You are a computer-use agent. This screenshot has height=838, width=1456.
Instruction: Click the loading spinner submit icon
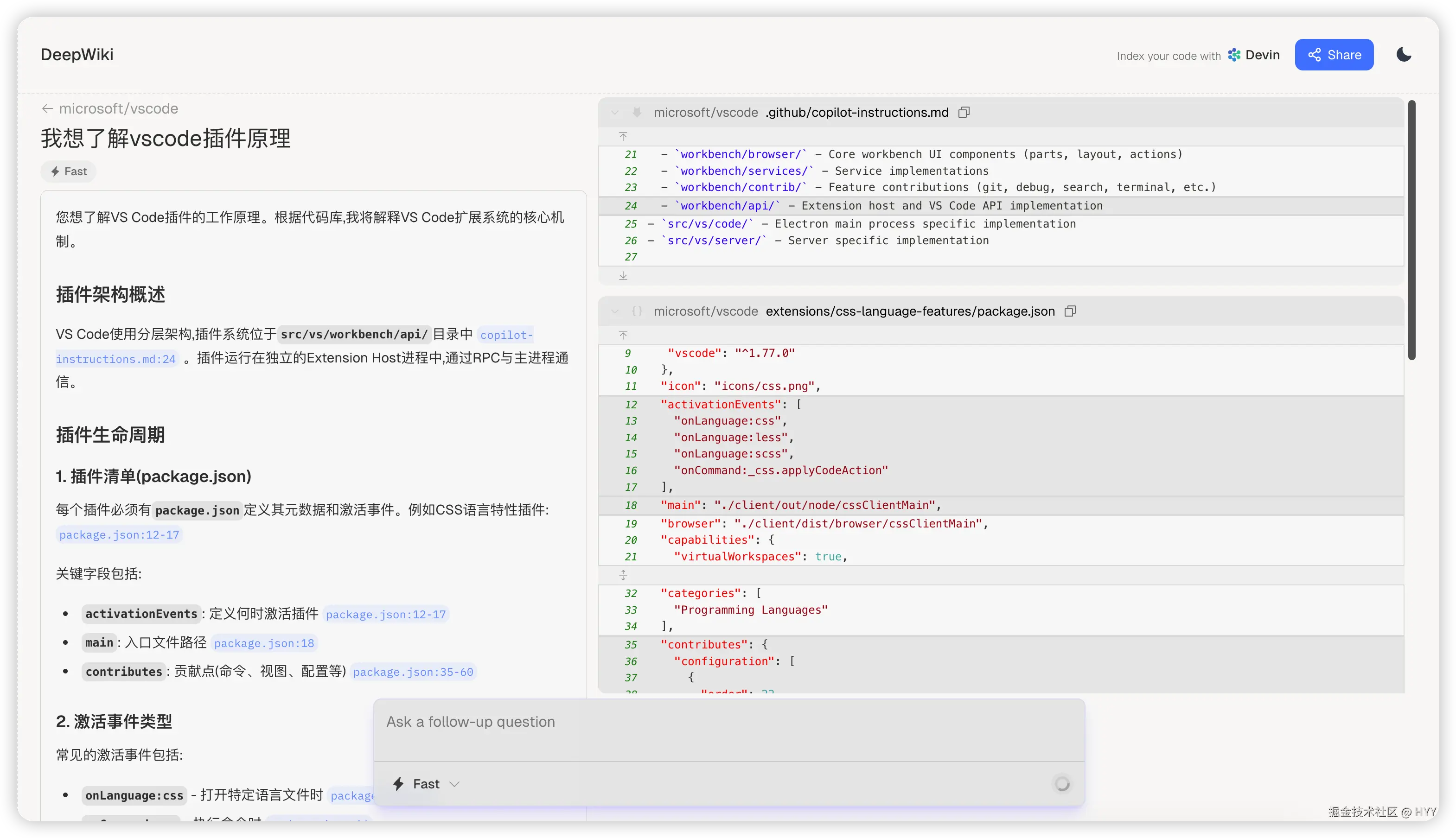pyautogui.click(x=1062, y=784)
